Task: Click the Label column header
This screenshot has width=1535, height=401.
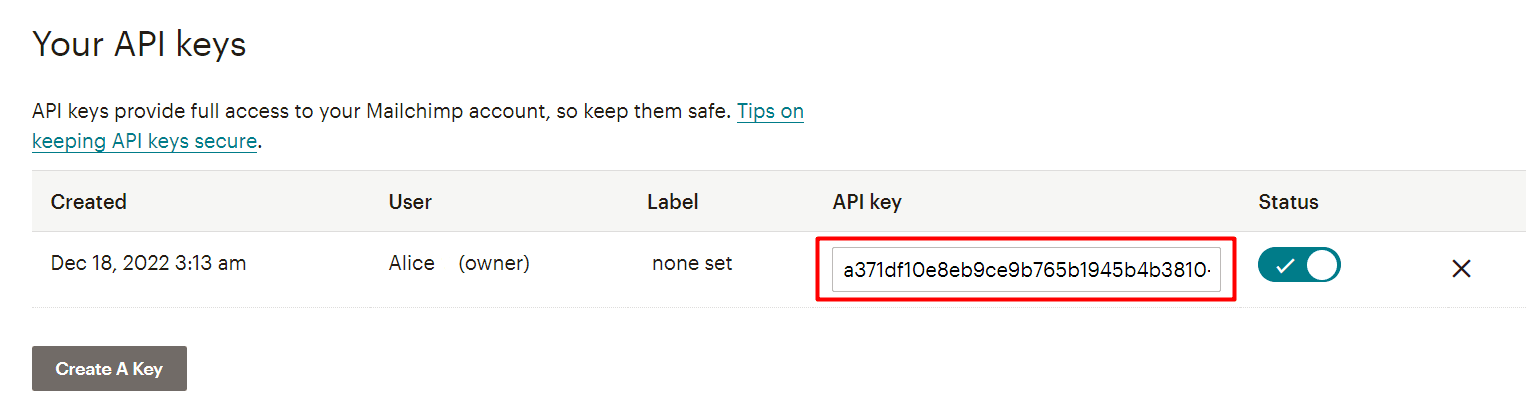Action: (x=673, y=202)
